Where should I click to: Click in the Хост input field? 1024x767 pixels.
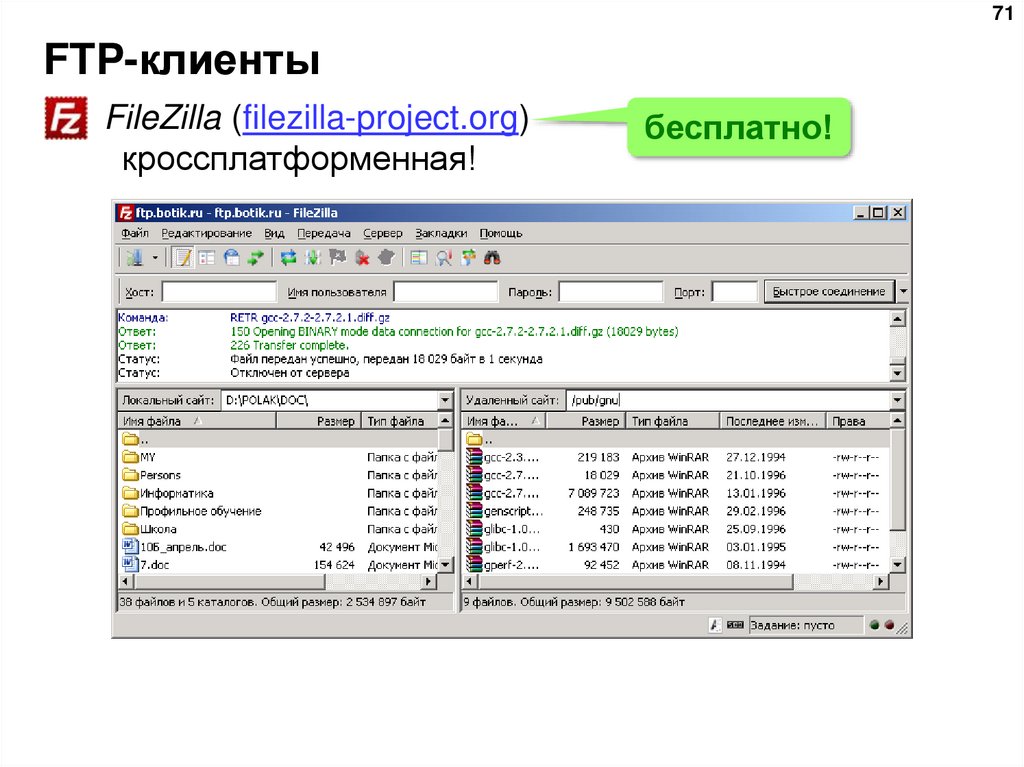pos(219,291)
